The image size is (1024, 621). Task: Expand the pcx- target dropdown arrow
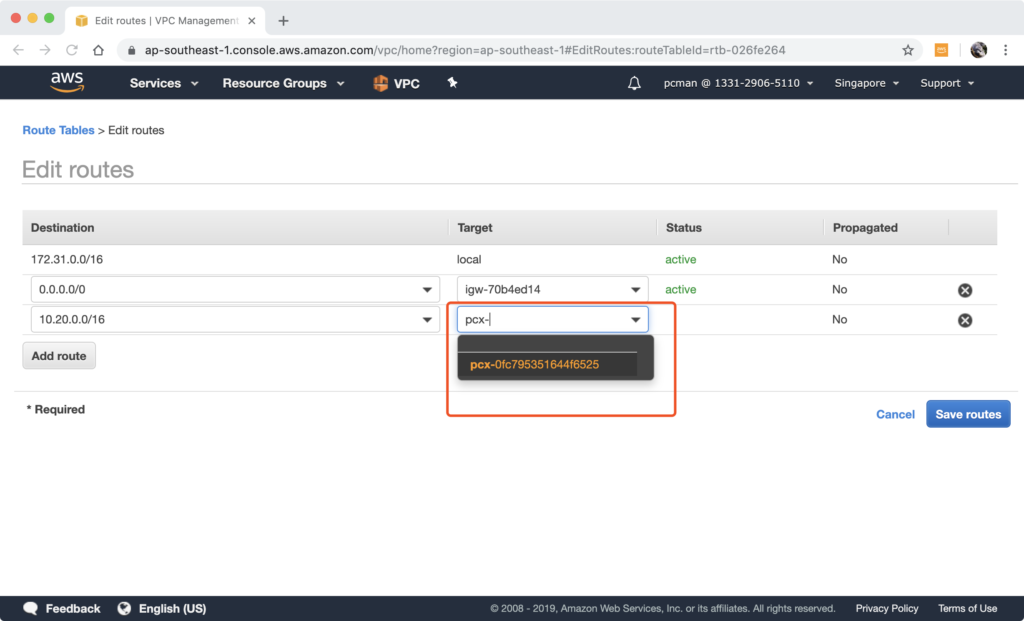tap(635, 320)
